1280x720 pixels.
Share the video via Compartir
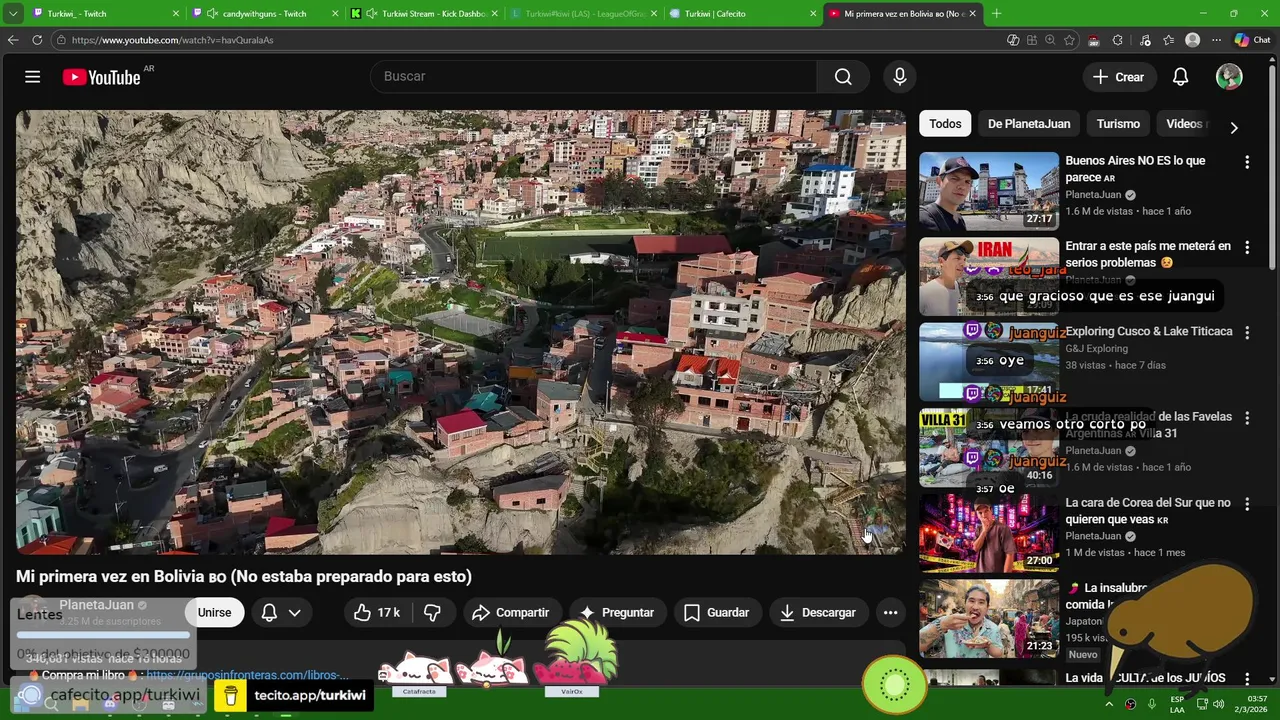pos(510,612)
